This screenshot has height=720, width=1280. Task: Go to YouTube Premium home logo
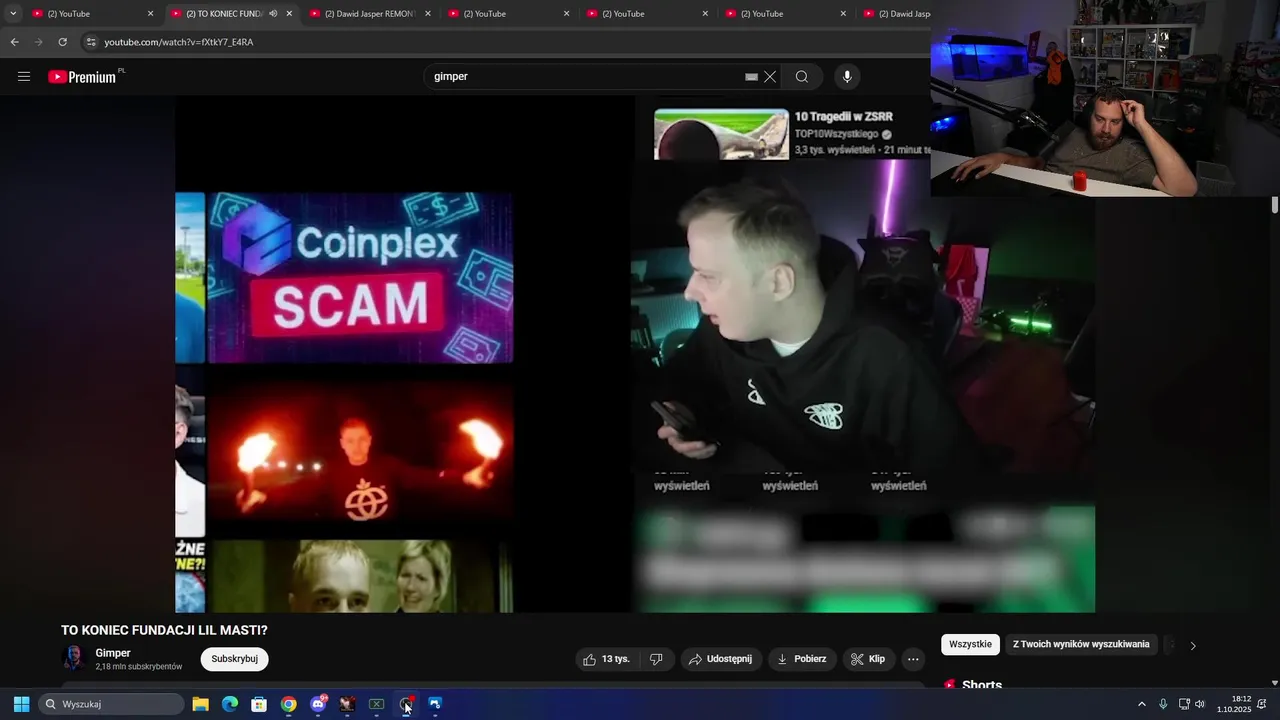pyautogui.click(x=82, y=77)
